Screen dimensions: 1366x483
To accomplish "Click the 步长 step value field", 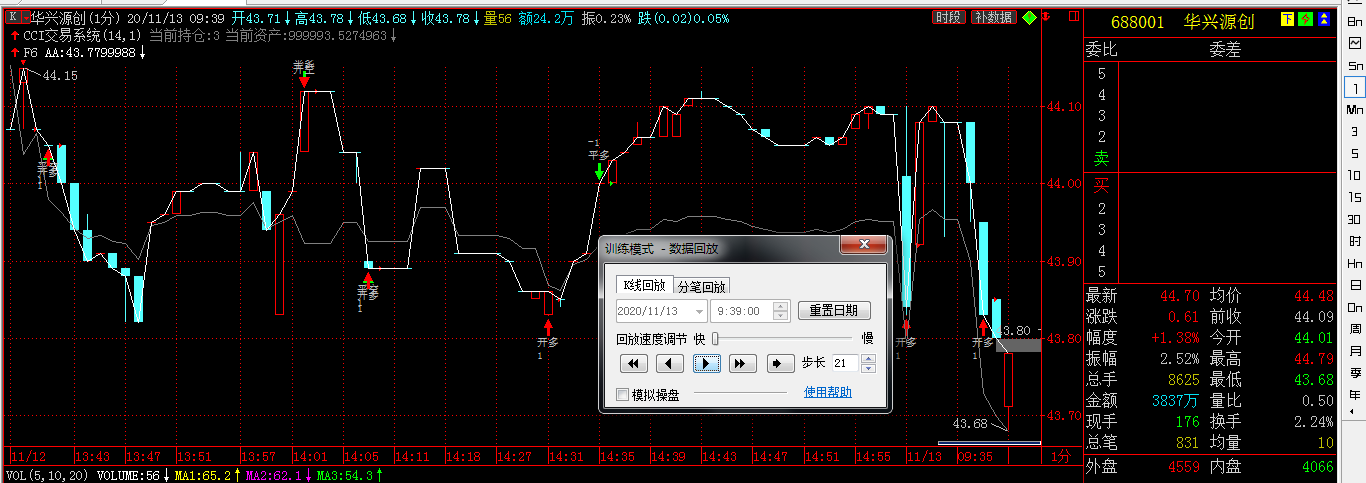I will click(x=844, y=363).
